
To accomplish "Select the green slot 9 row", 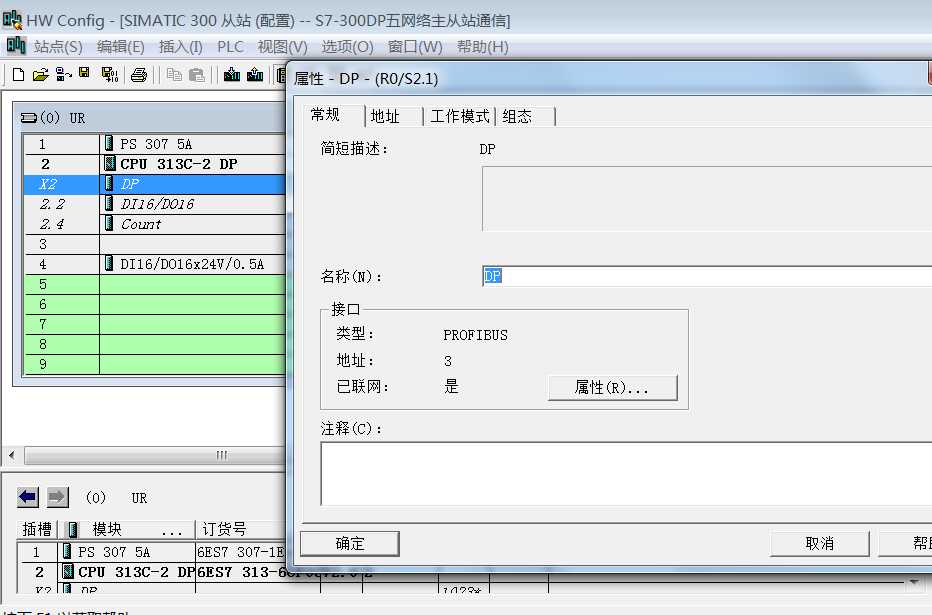I will [x=155, y=364].
